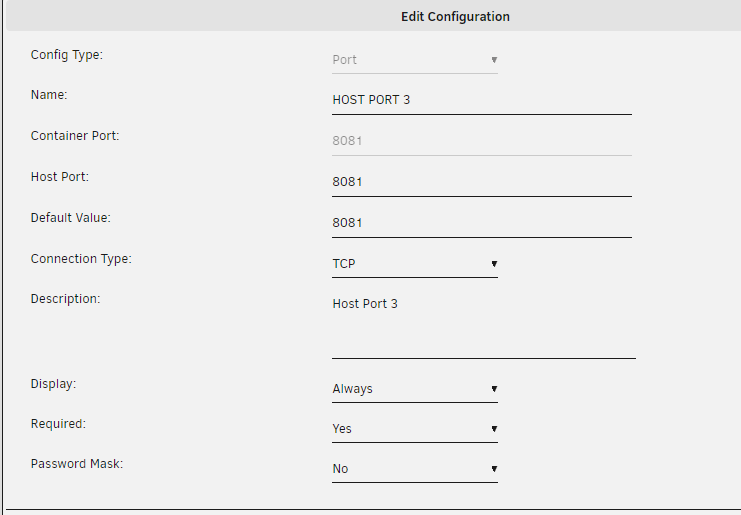Image resolution: width=741 pixels, height=515 pixels.
Task: Click the Description label
Action: 66,299
